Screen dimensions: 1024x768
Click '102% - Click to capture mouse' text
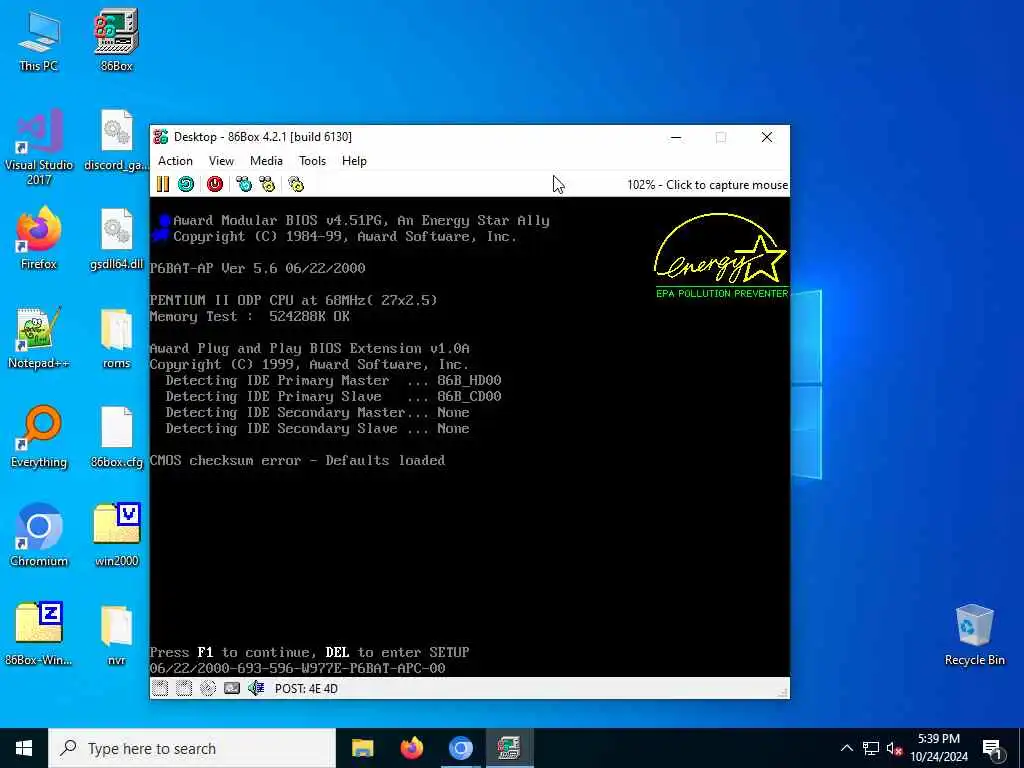point(707,185)
